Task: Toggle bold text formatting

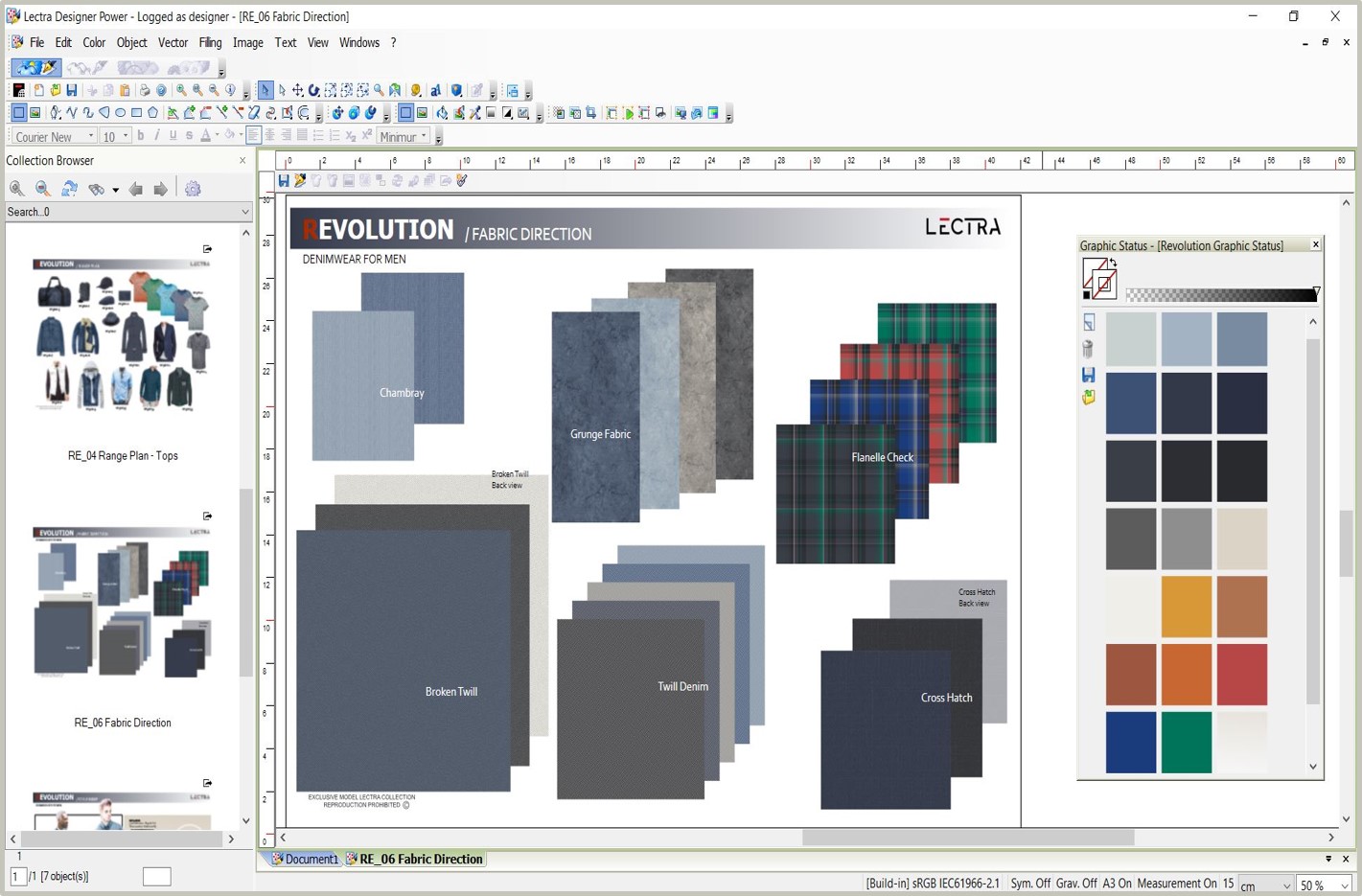Action: click(x=140, y=136)
